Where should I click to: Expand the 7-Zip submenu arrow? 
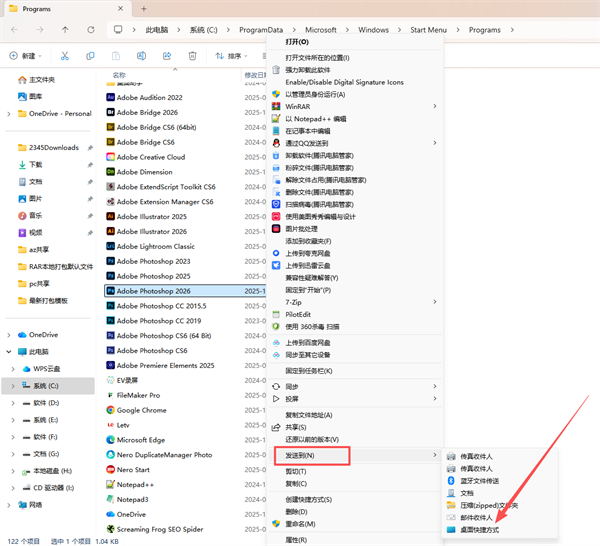(435, 302)
